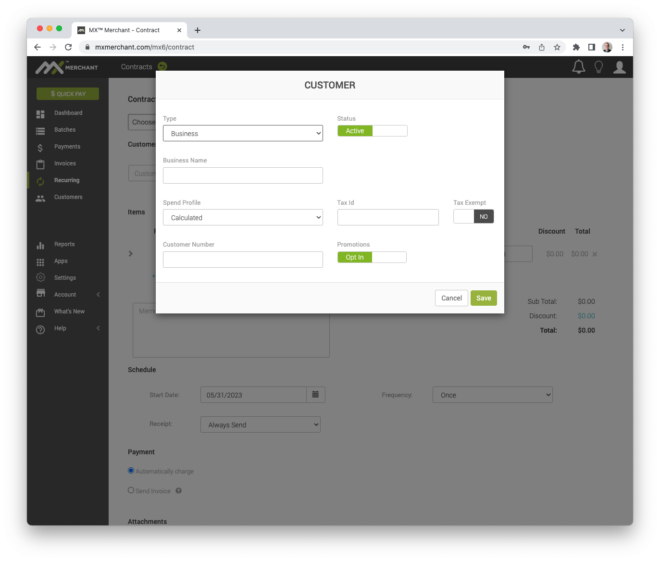
Task: Expand the Account submenu chevron
Action: point(98,295)
